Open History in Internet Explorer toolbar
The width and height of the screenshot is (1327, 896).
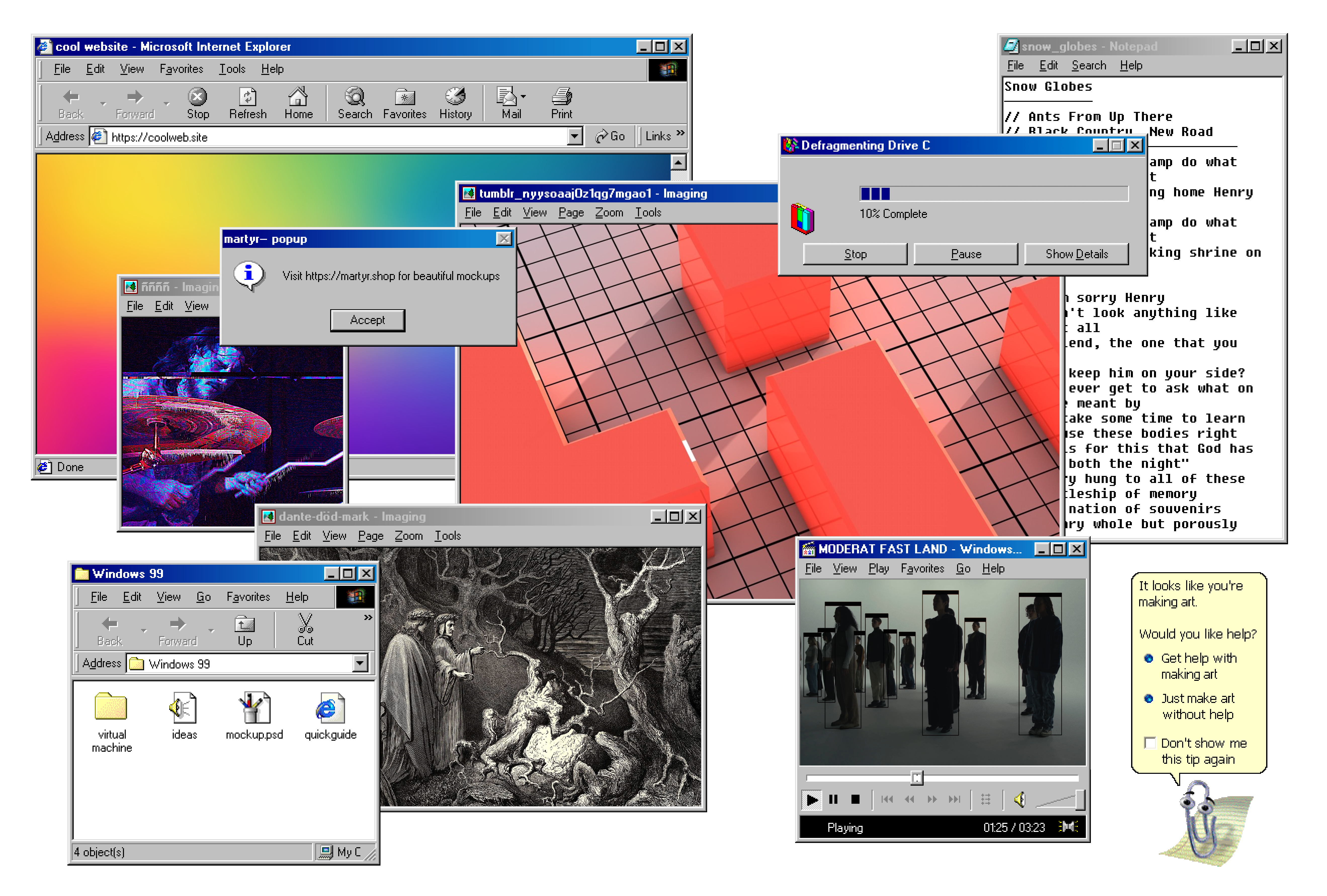[455, 103]
